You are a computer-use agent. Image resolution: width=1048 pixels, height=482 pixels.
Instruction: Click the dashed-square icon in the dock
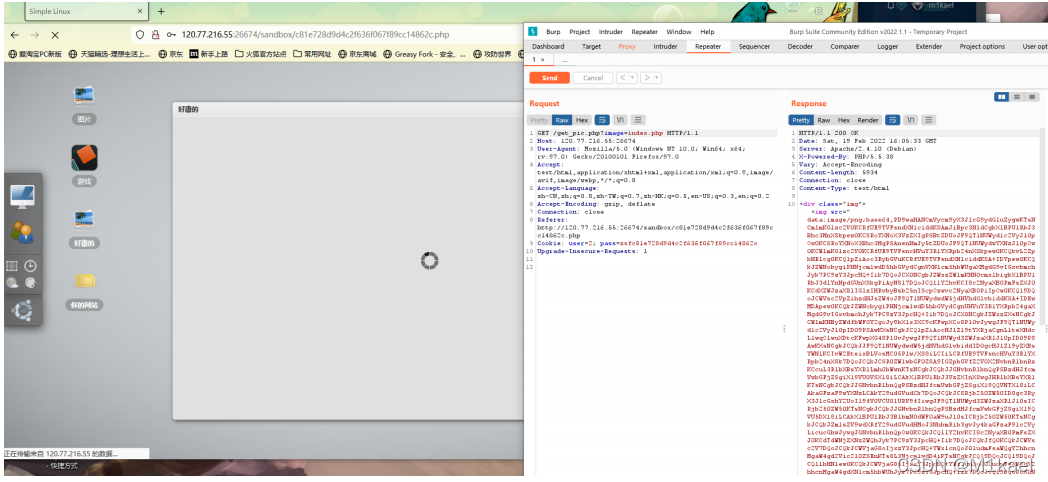pos(12,266)
